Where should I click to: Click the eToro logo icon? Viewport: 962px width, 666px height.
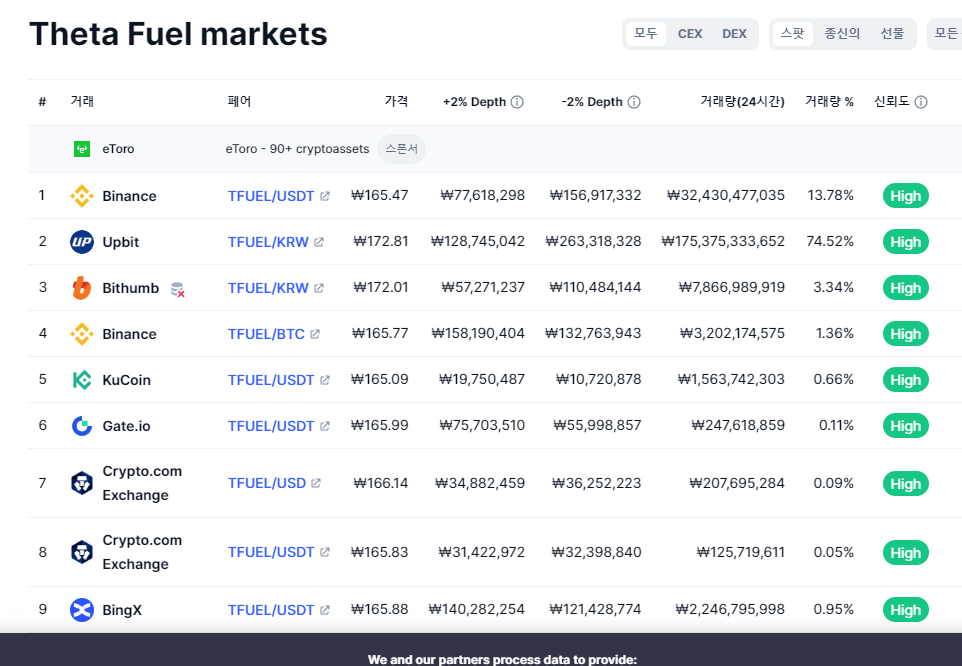[82, 149]
